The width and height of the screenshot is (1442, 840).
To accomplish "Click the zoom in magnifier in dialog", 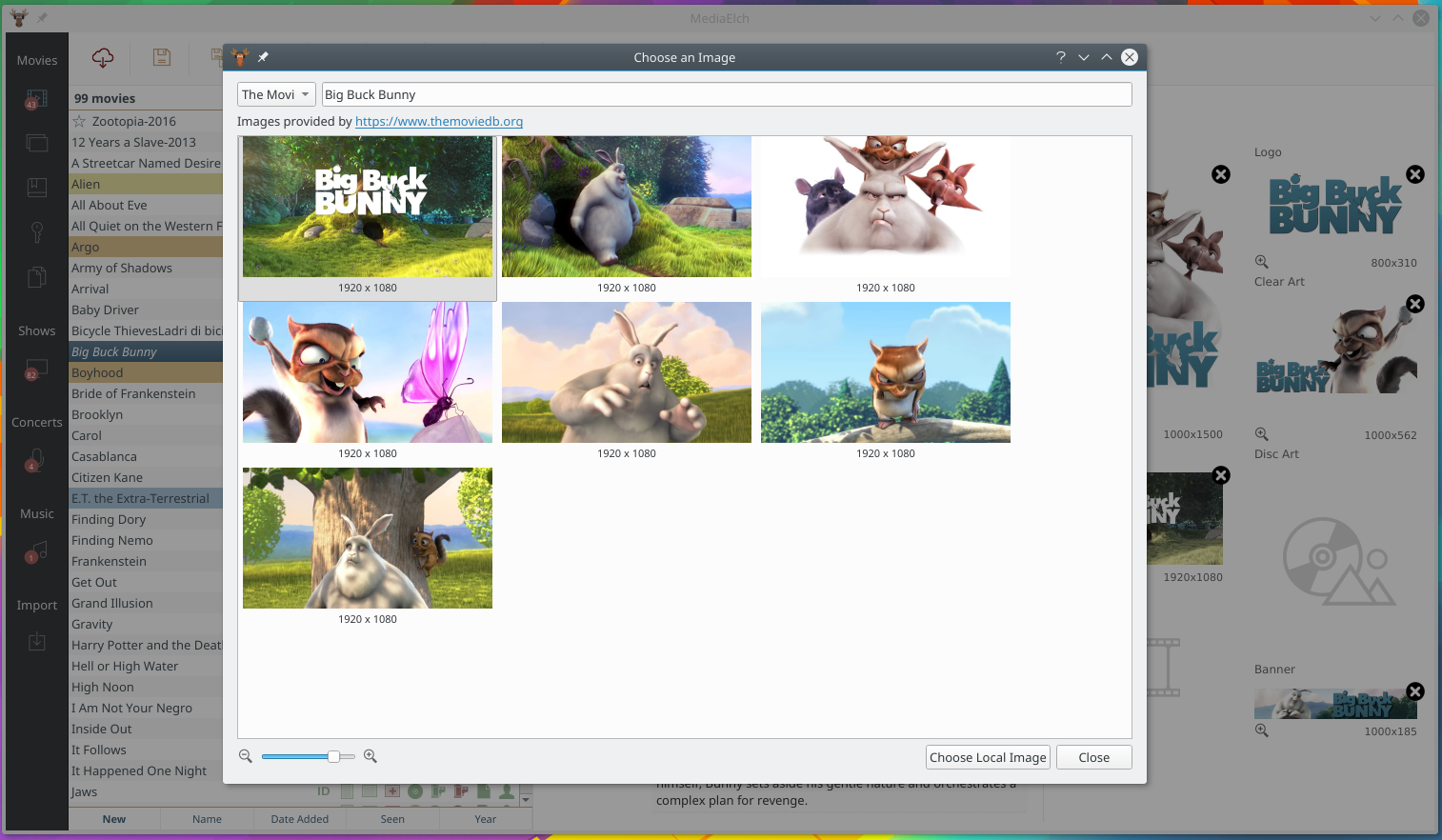I will 371,756.
